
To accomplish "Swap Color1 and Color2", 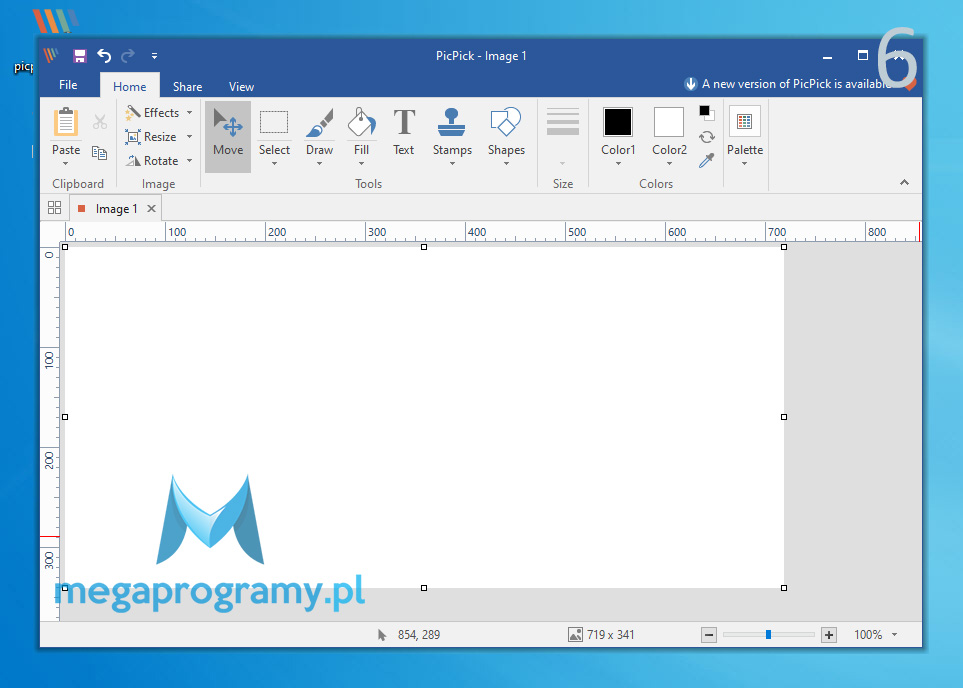I will (x=707, y=136).
